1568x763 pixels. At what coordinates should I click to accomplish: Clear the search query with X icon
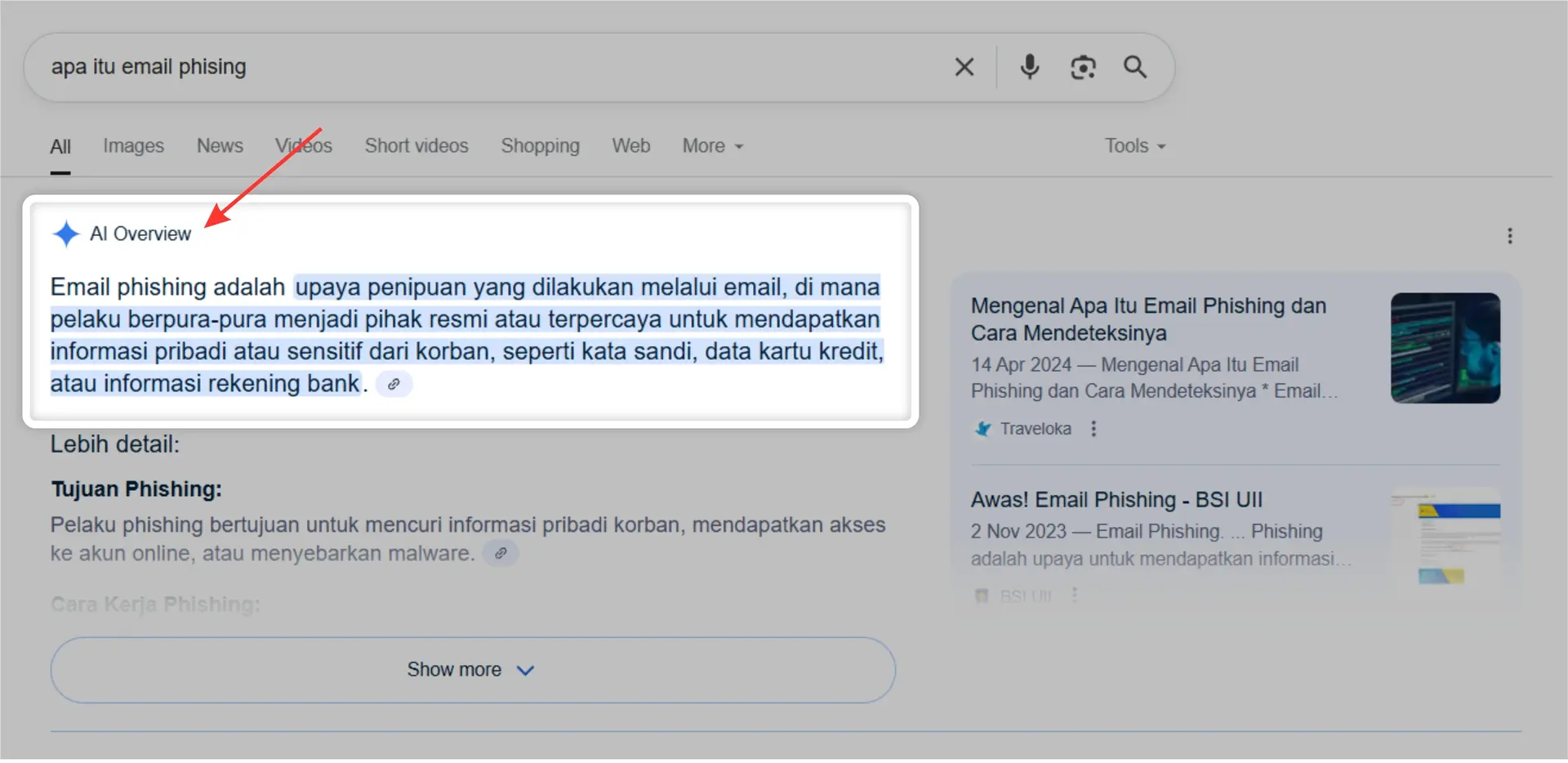[x=964, y=67]
